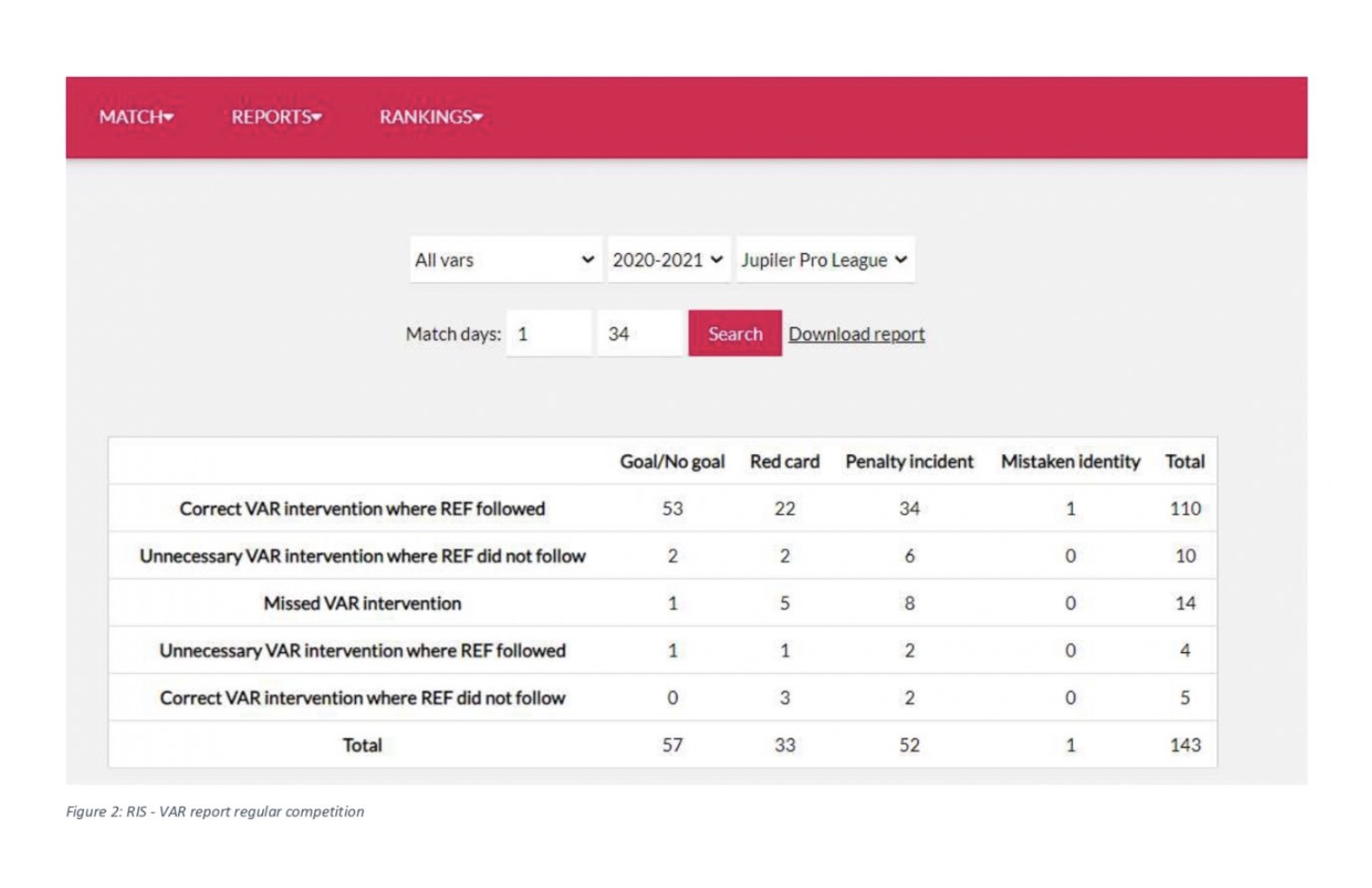1372x888 pixels.
Task: Click the Download report link
Action: point(856,334)
